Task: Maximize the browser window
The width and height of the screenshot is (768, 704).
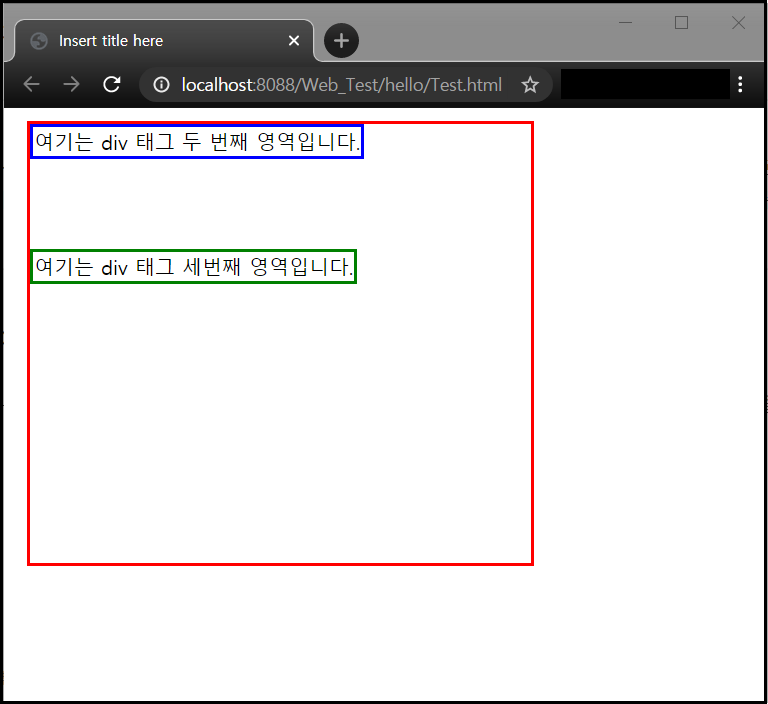Action: pyautogui.click(x=681, y=23)
